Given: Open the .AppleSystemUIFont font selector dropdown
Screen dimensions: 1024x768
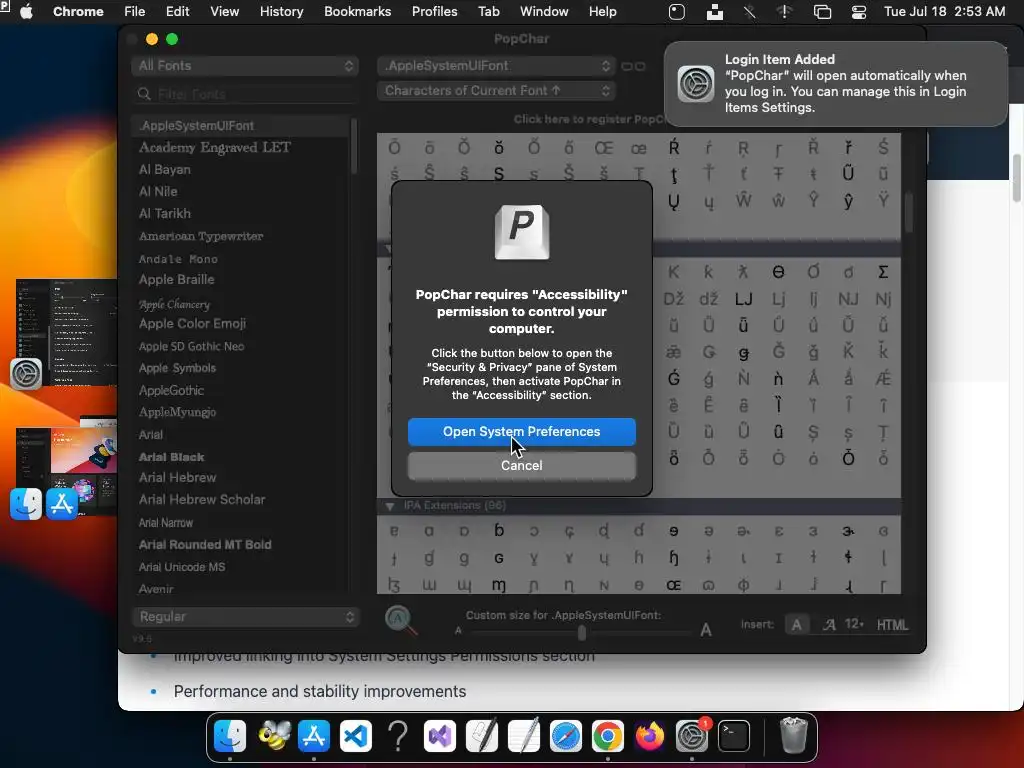Looking at the screenshot, I should click(x=496, y=65).
